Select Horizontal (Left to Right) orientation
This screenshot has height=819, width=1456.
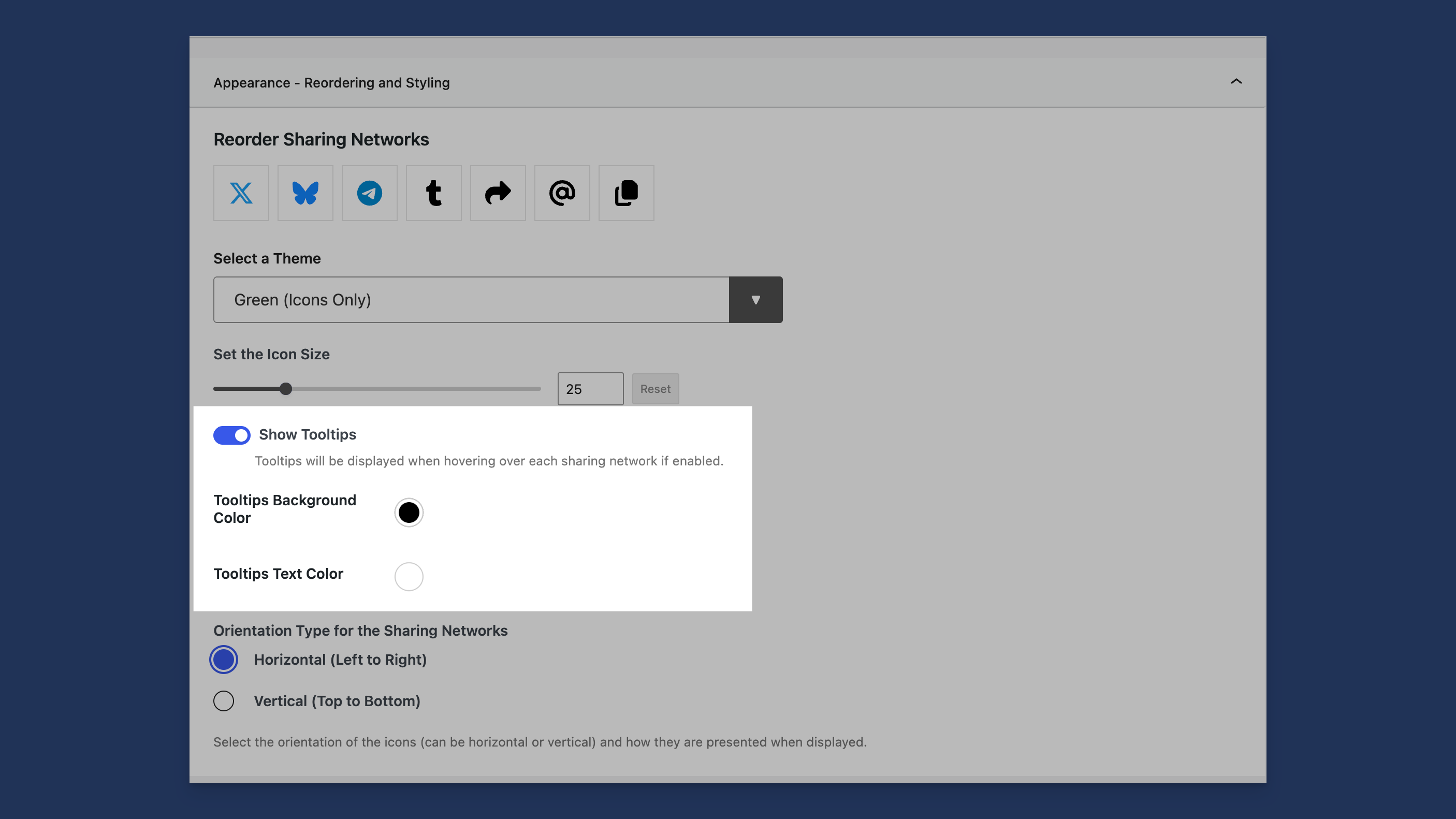[224, 660]
